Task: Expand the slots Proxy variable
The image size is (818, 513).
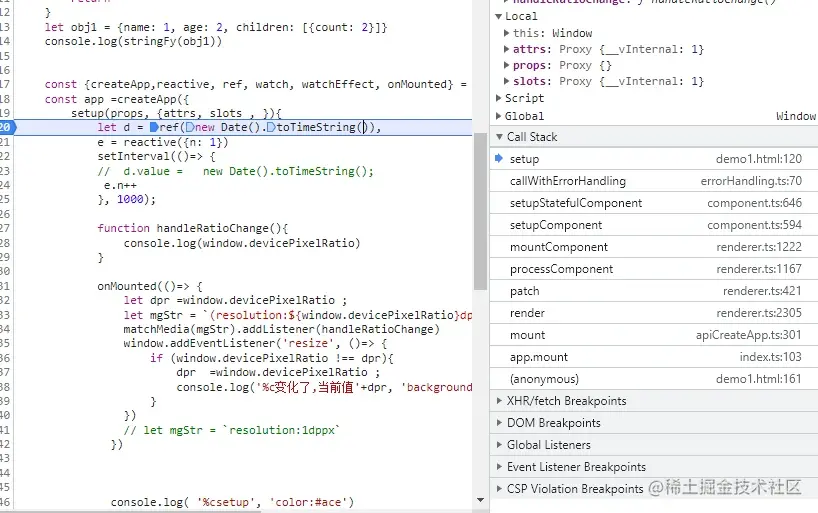Action: 506,81
